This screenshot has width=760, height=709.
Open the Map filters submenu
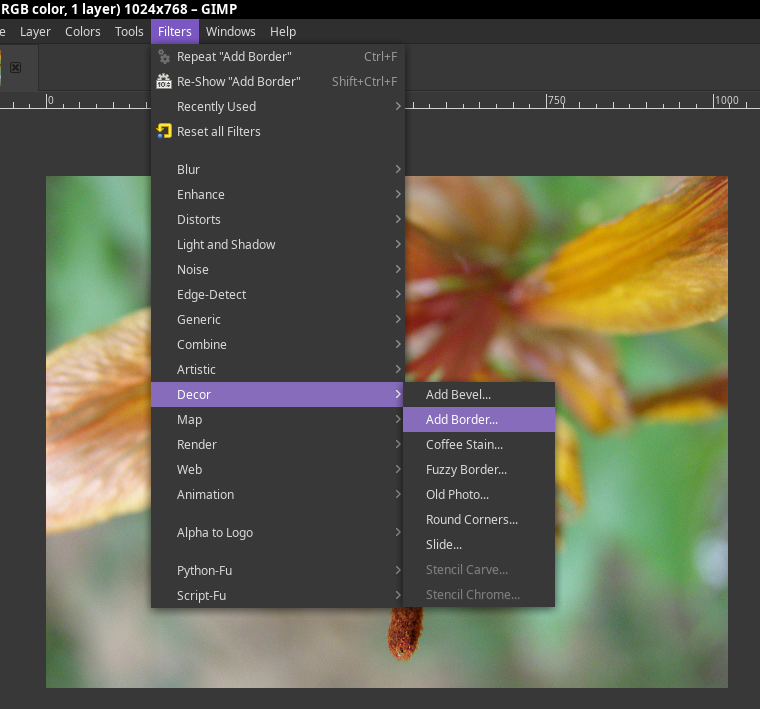278,420
